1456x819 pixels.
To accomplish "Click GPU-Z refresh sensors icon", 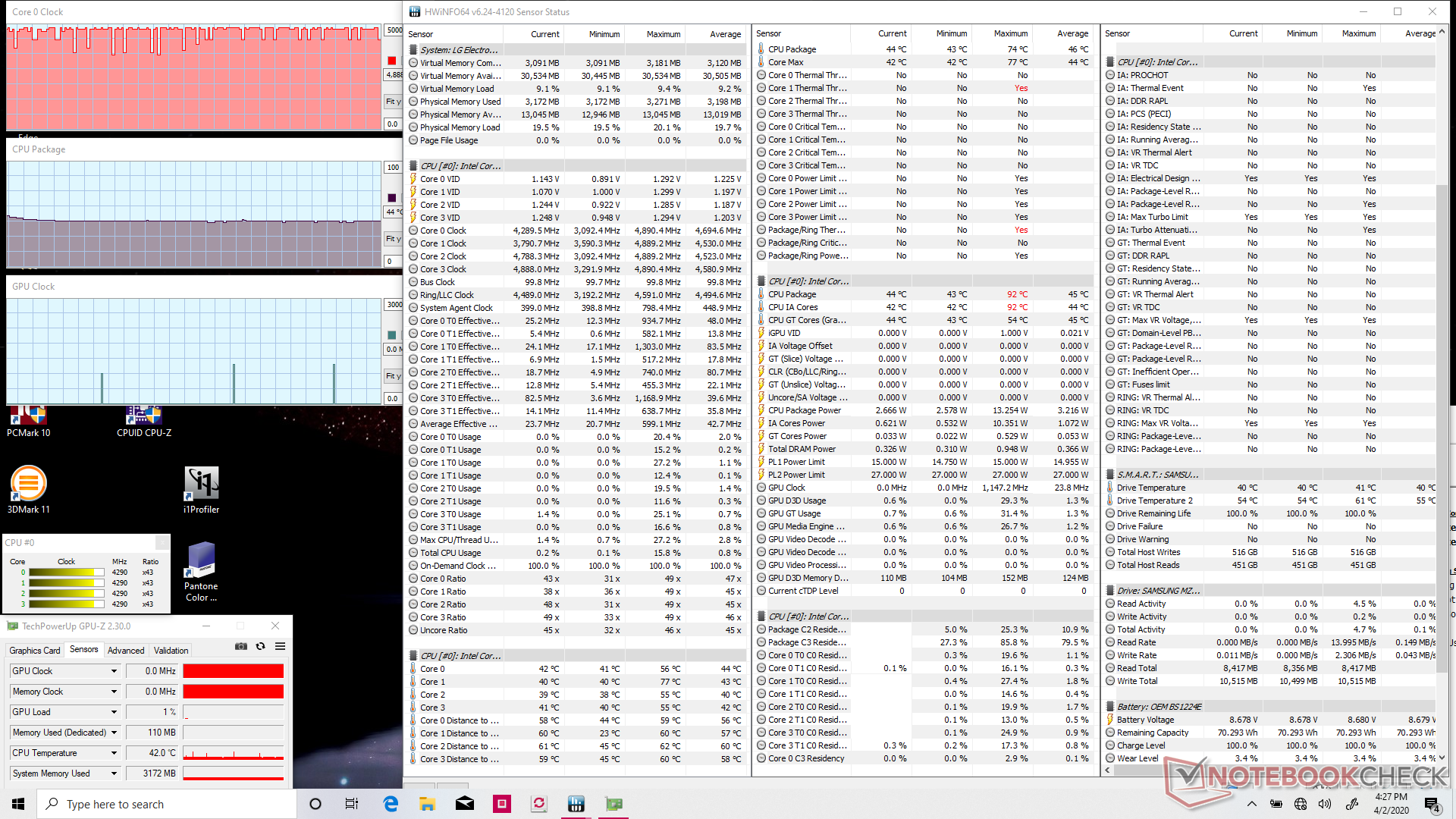I will coord(260,646).
